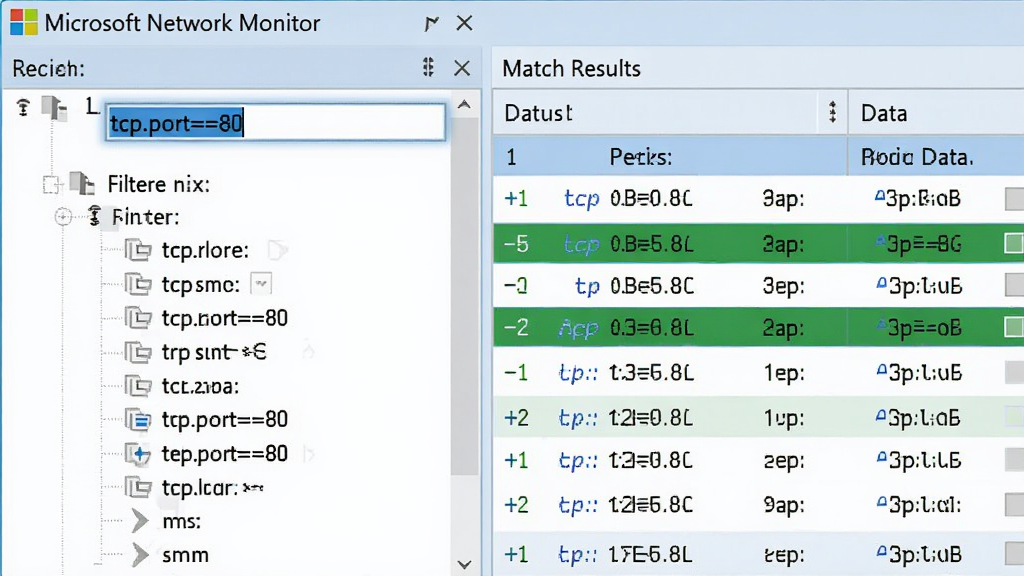
Task: Expand the smm node chevron
Action: pos(140,555)
